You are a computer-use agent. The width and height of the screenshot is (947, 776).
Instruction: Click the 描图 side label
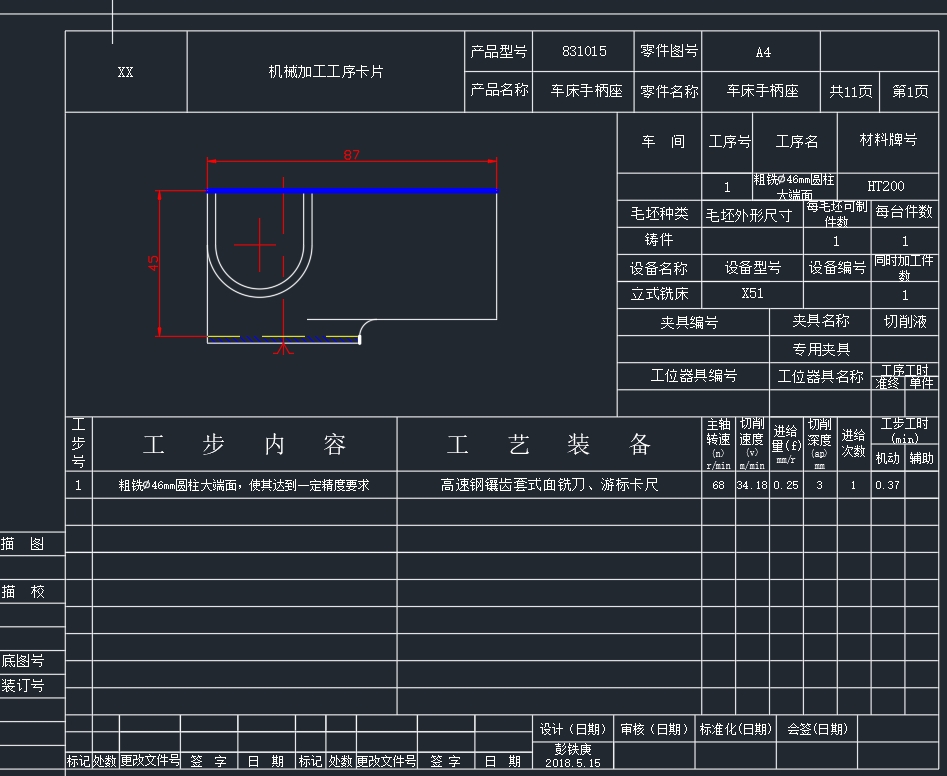pos(23,544)
